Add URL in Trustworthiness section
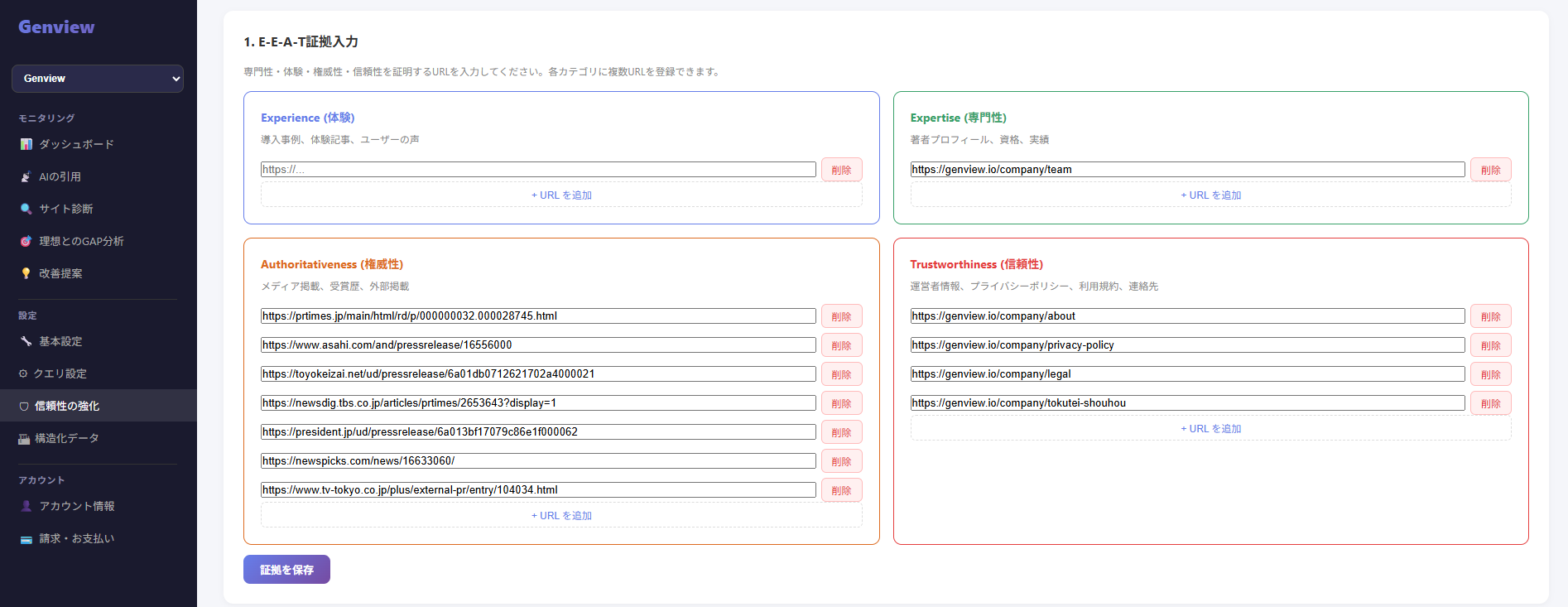This screenshot has width=1568, height=607. (1210, 429)
